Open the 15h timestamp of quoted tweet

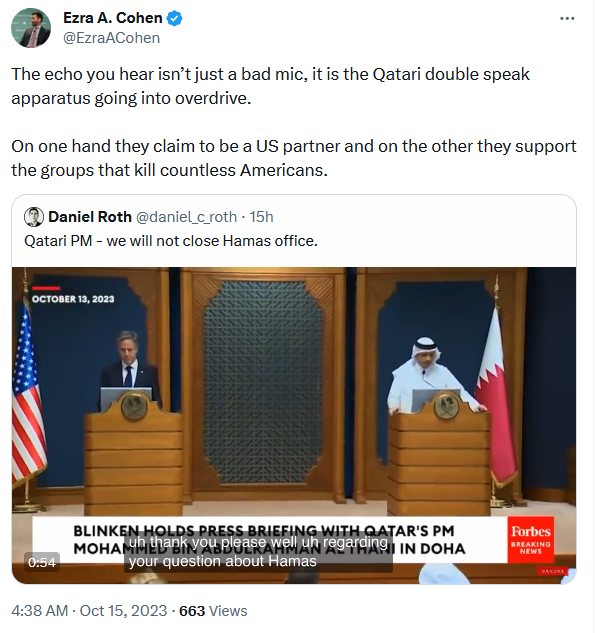pos(261,217)
